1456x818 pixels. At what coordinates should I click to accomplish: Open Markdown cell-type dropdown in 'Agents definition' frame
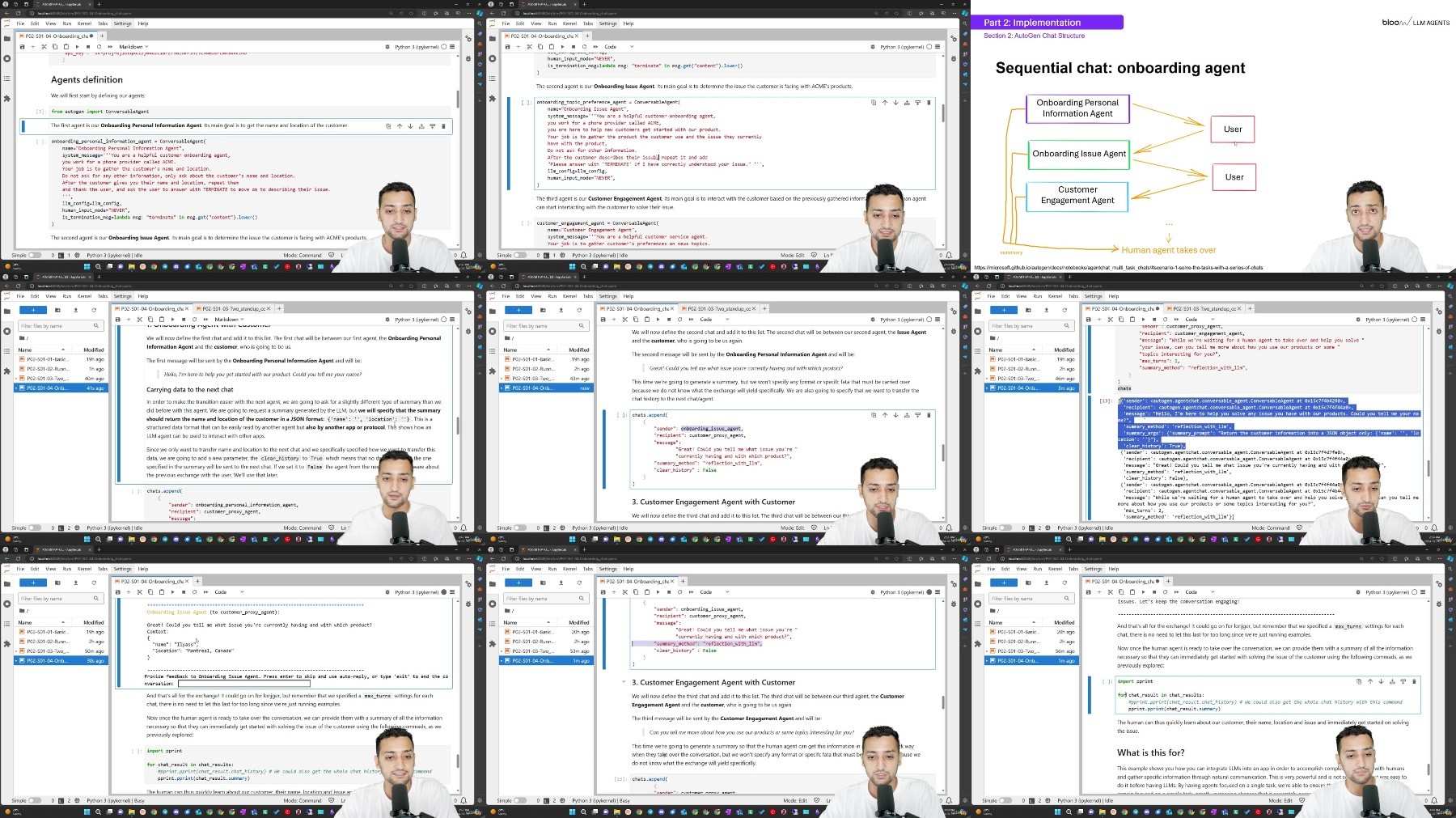133,47
